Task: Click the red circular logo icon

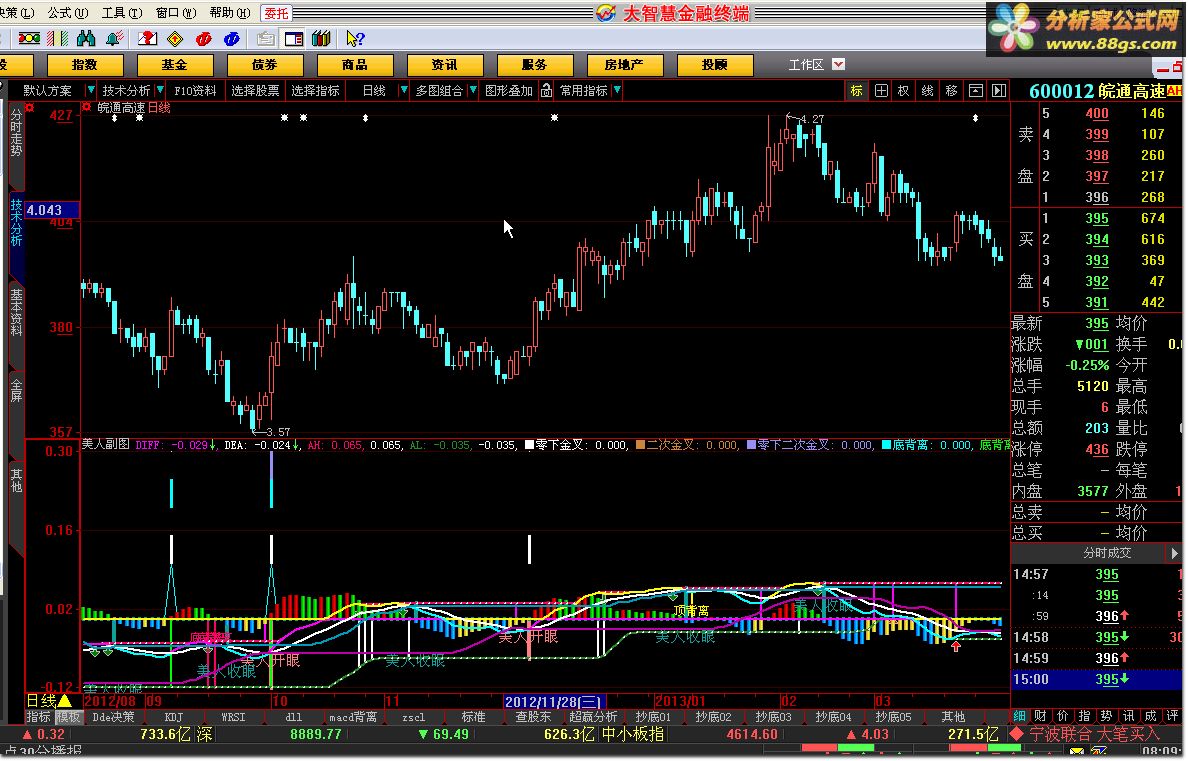Action: pos(203,39)
